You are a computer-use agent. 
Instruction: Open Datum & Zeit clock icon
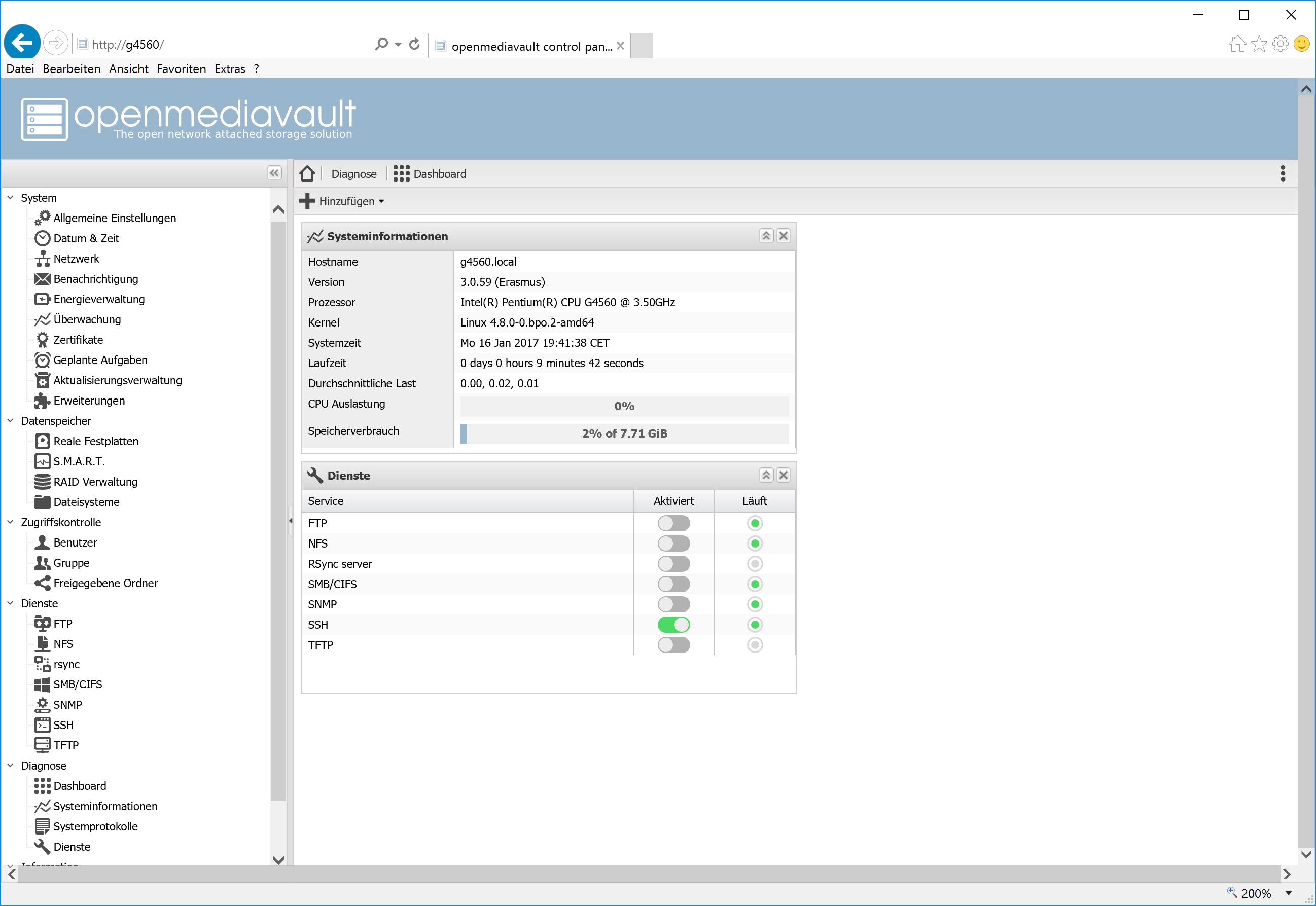(42, 238)
